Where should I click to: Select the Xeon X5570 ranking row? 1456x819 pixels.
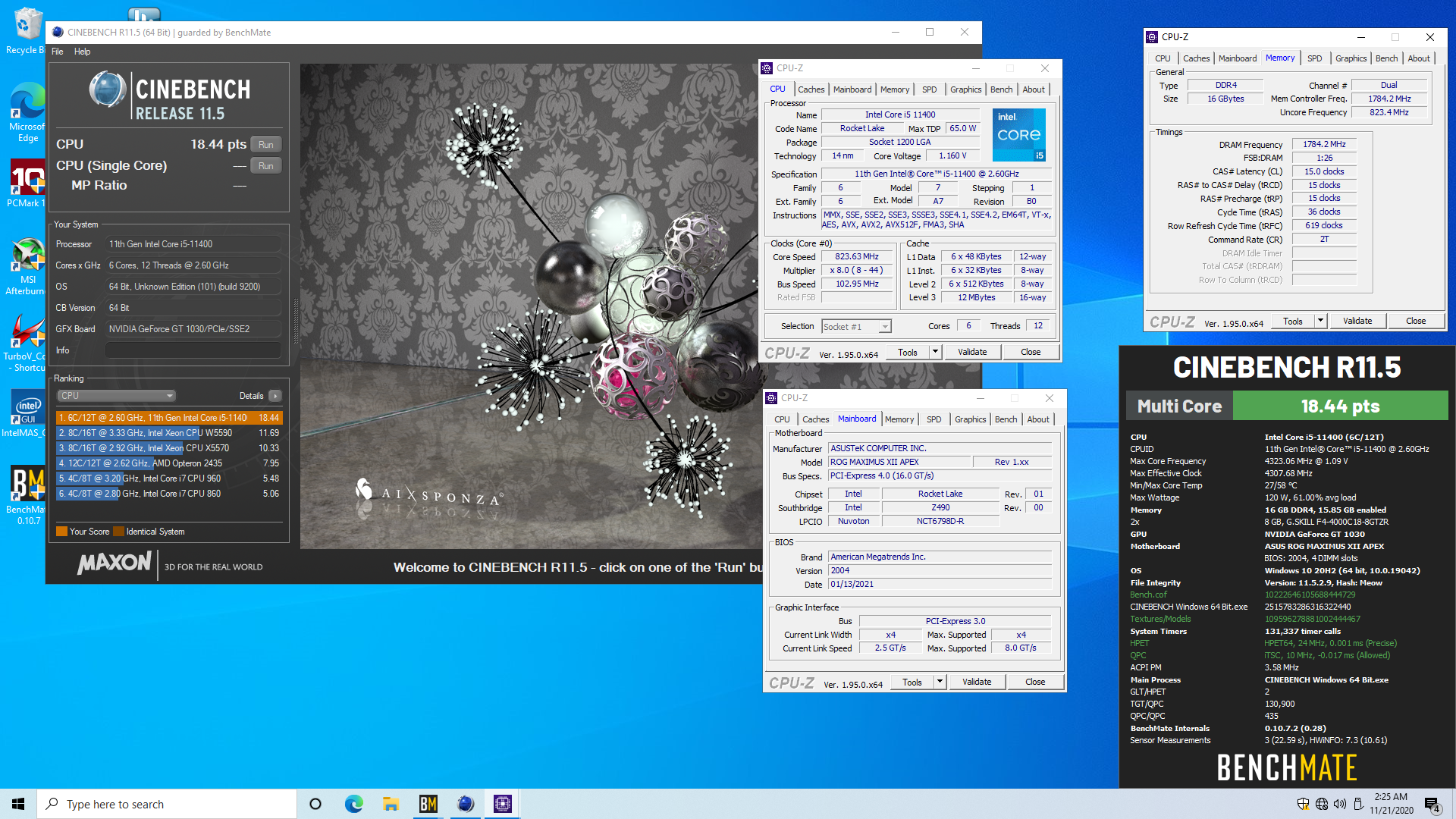[x=168, y=448]
